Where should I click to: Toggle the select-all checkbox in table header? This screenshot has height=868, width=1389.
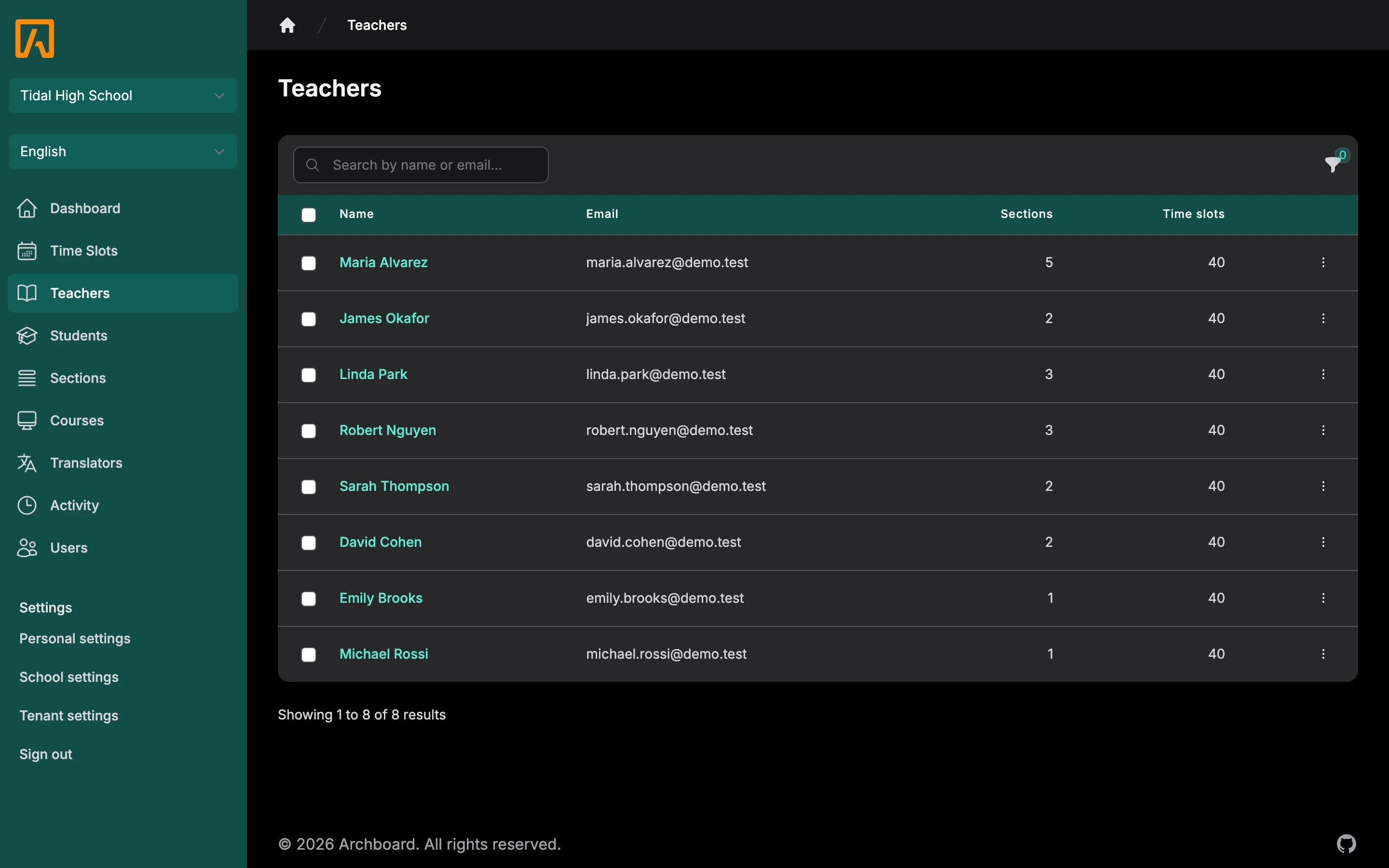pyautogui.click(x=309, y=215)
